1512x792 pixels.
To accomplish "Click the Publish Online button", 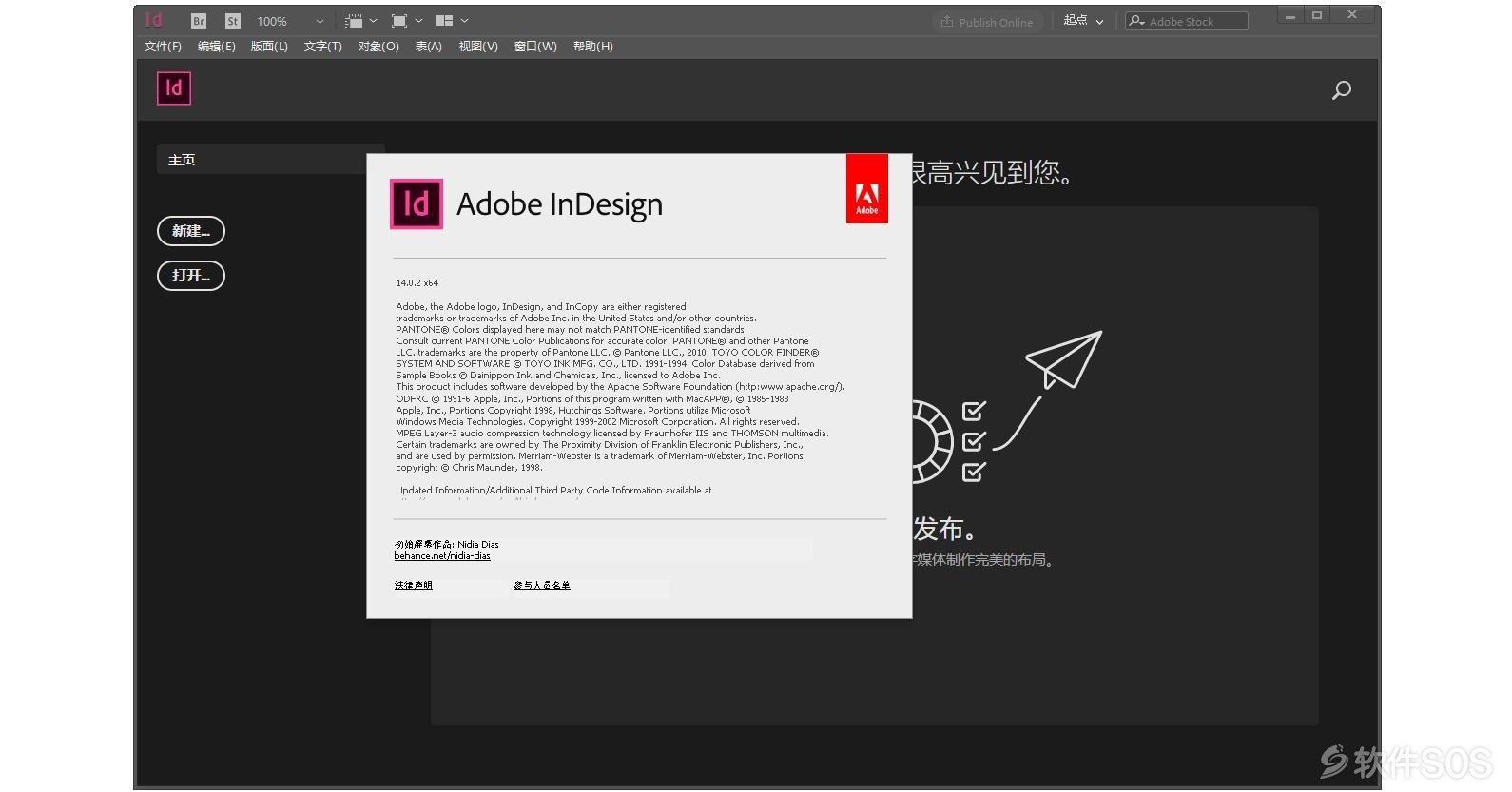I will 987,22.
